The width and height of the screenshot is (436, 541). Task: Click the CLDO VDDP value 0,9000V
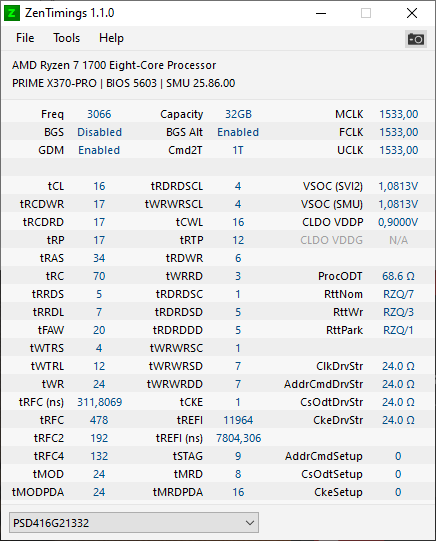click(398, 222)
